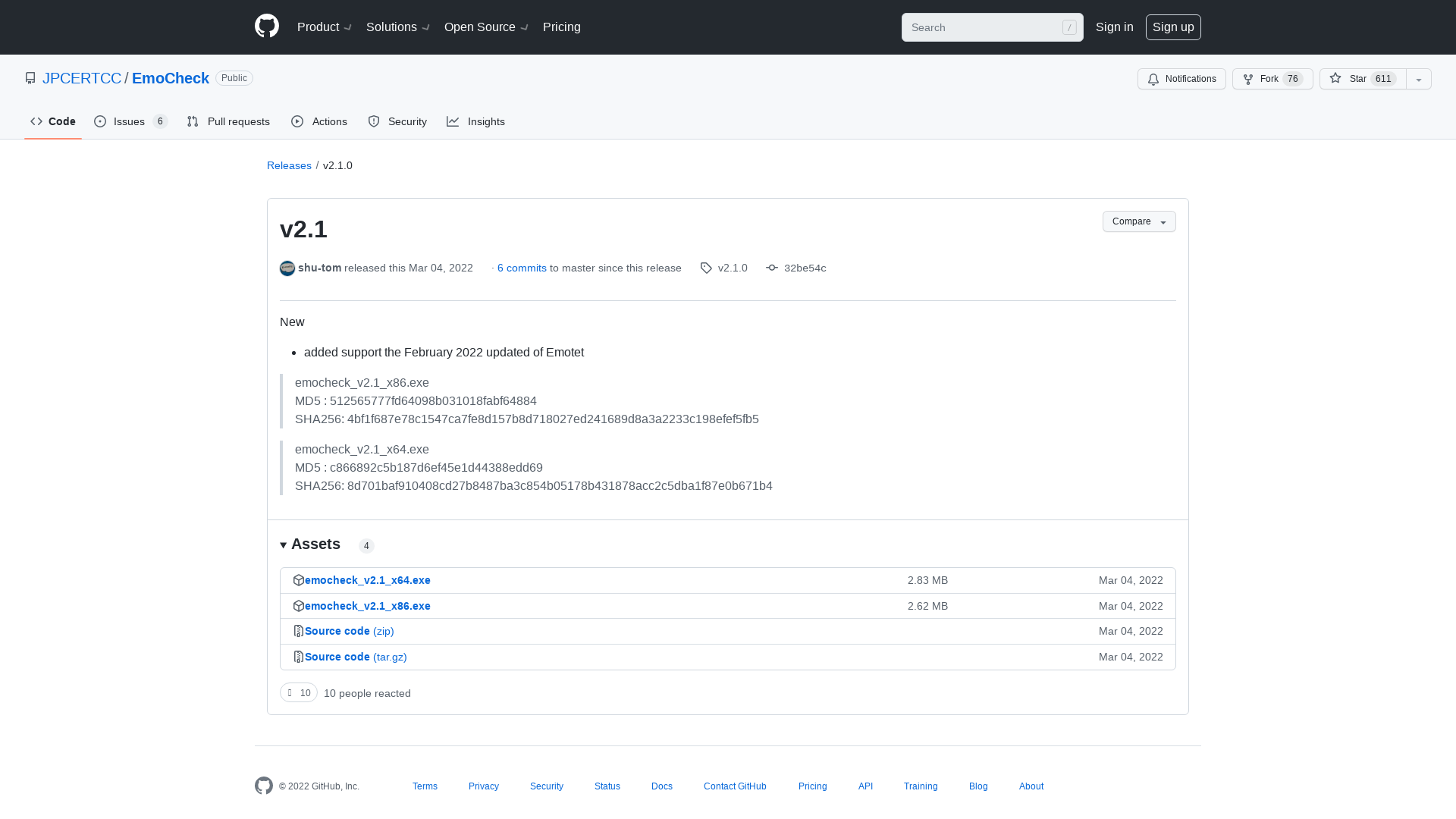
Task: View 6 commits since this release
Action: tap(522, 268)
